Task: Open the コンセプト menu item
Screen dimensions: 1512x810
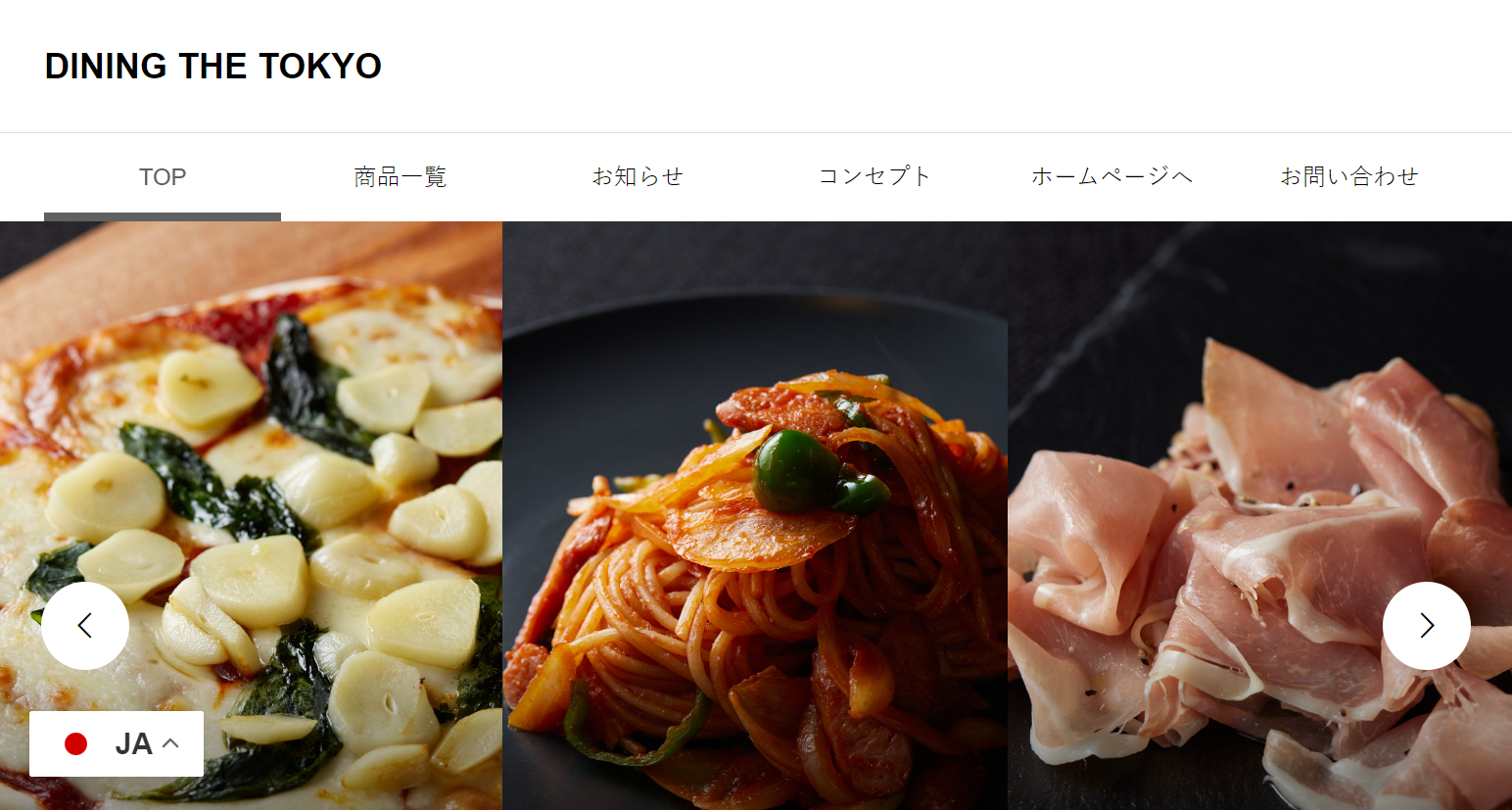Action: [874, 177]
